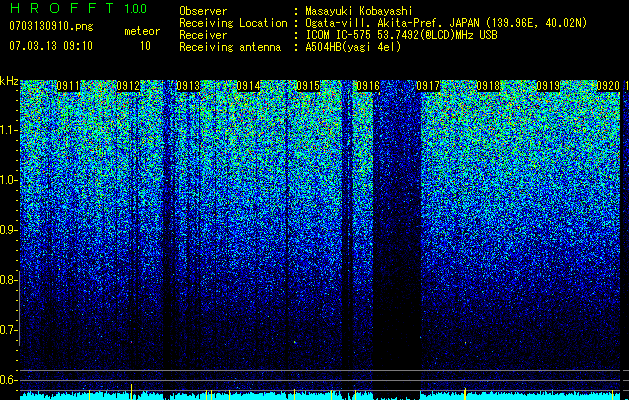Click the HROFFT 1.0.0 title text
This screenshot has width=629, height=400.
78,8
